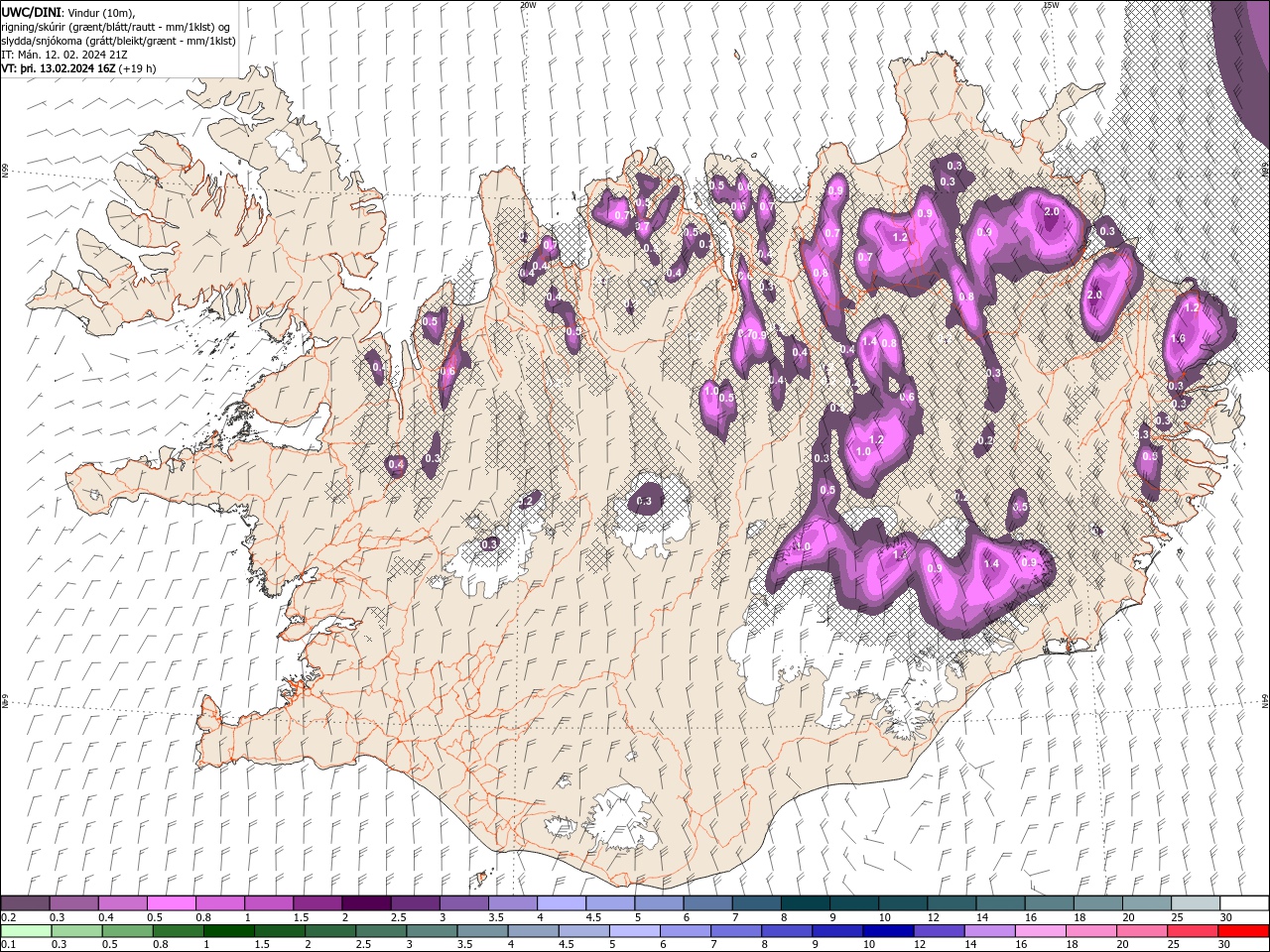Pick the bright red swatch starting at 30, lower legend row
The width and height of the screenshot is (1270, 952).
click(x=1243, y=930)
